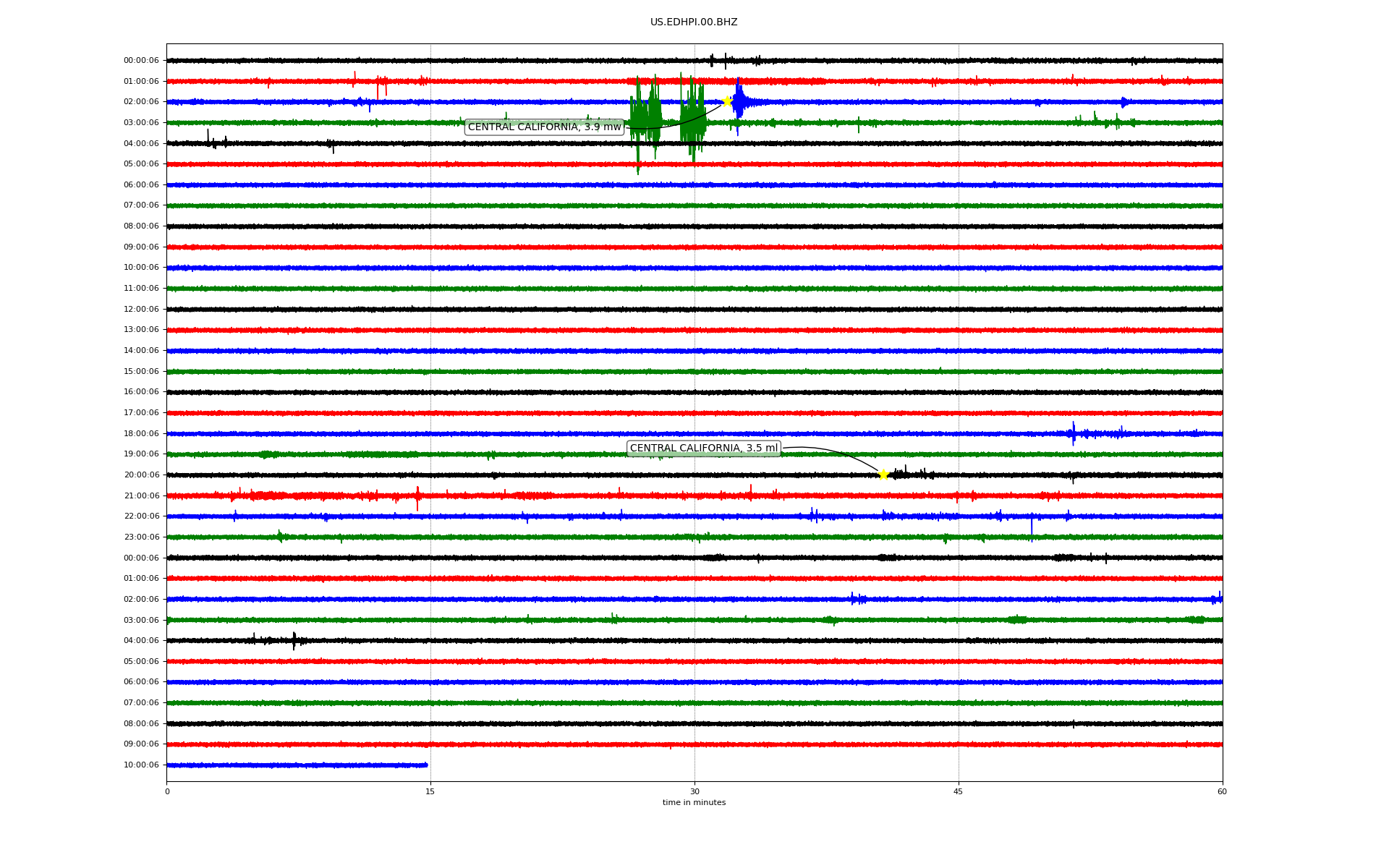
Task: Select the CENTRAL CALIFORNIA, 3.9 mw annotation label
Action: coord(544,127)
